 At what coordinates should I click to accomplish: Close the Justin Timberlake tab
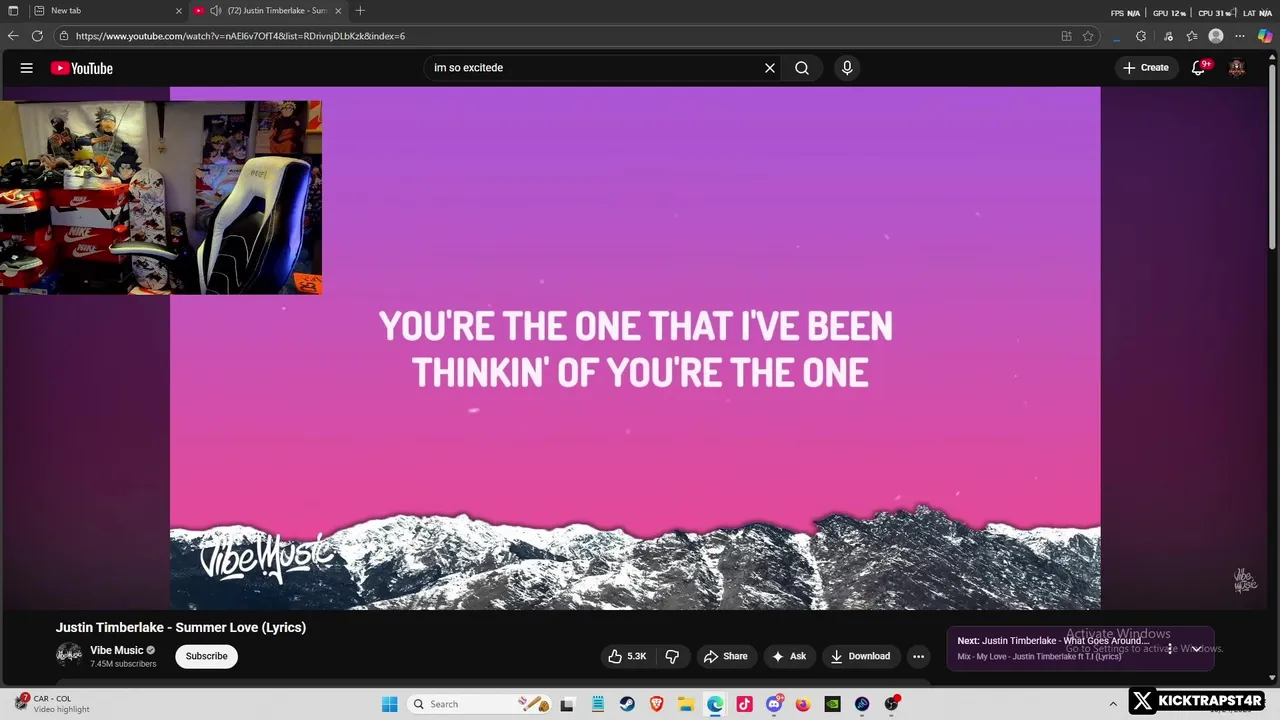[338, 11]
